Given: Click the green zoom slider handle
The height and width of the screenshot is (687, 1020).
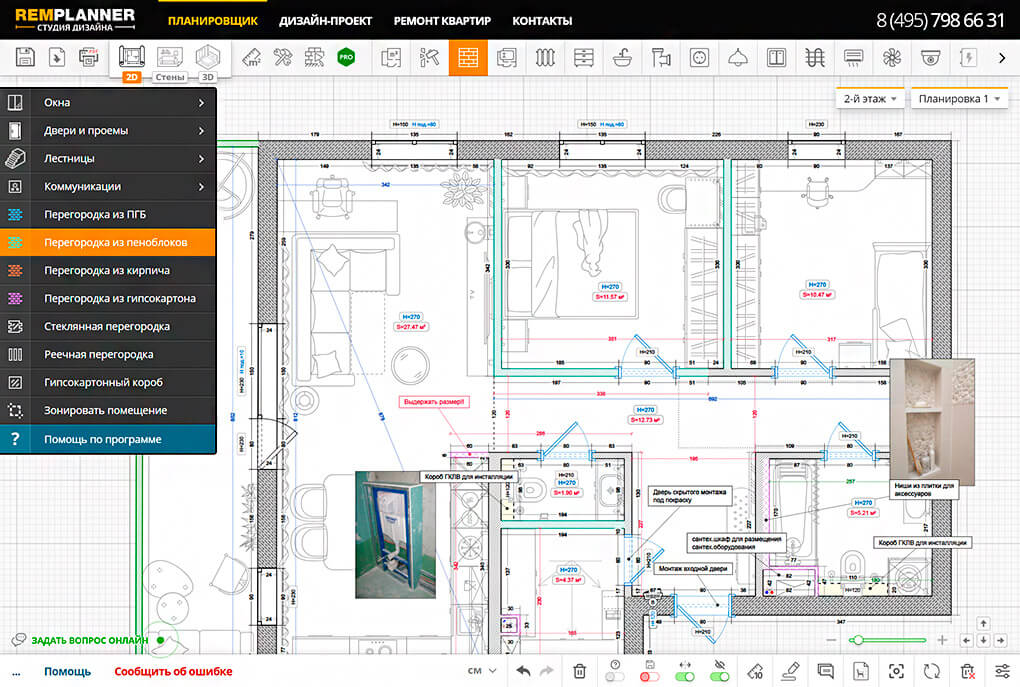Looking at the screenshot, I should click(x=856, y=640).
